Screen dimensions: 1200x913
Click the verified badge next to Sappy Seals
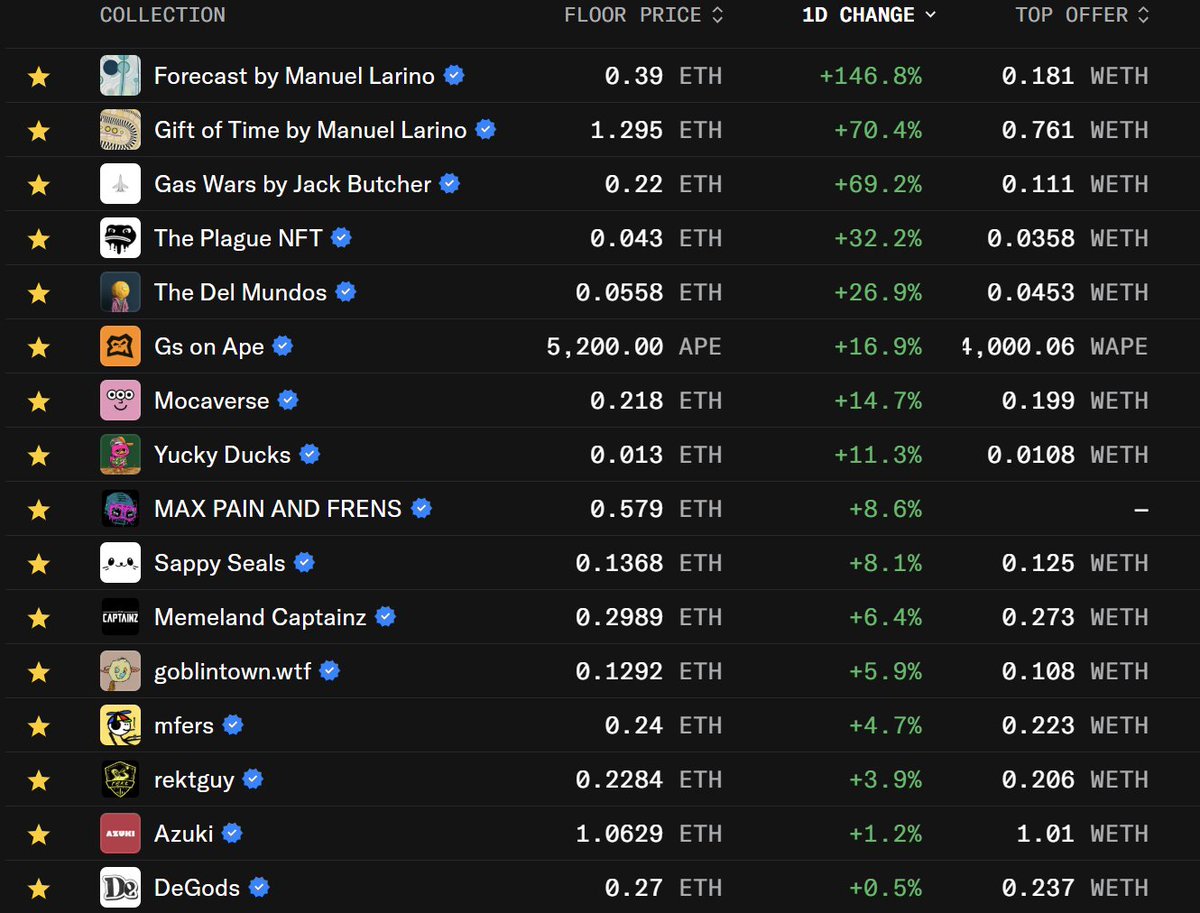click(304, 563)
